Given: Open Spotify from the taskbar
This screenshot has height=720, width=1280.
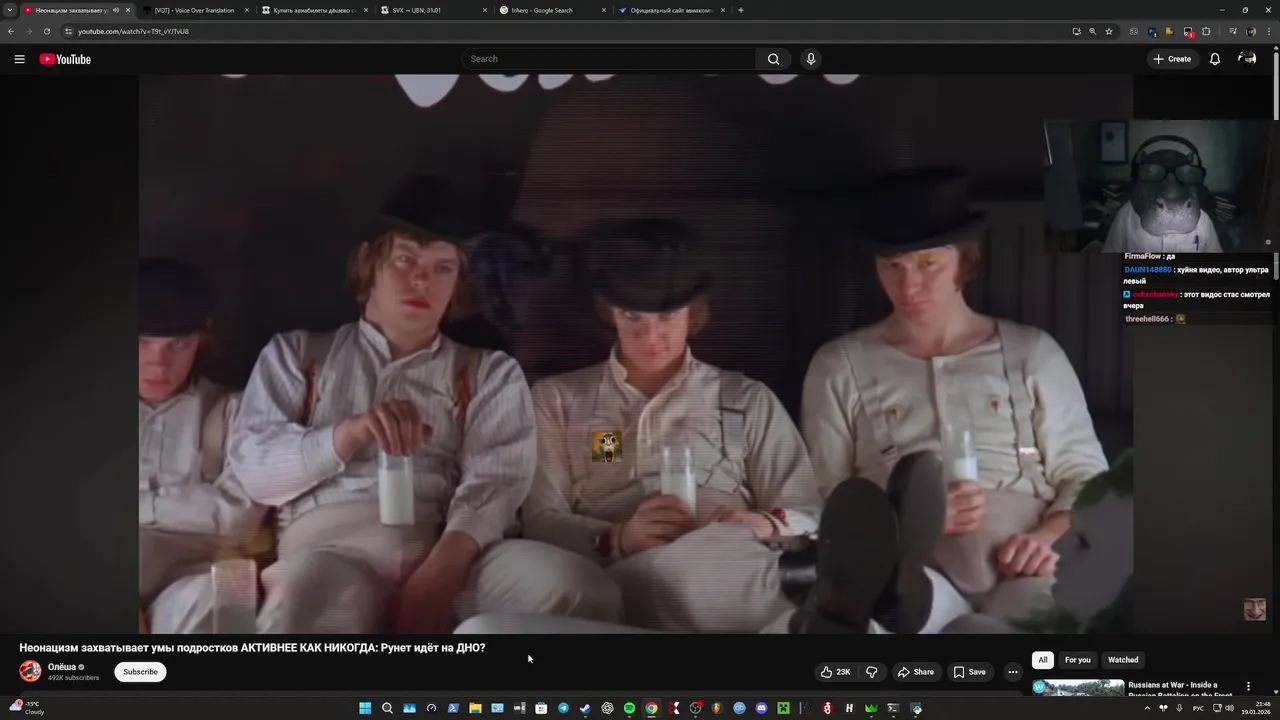Looking at the screenshot, I should coord(629,708).
